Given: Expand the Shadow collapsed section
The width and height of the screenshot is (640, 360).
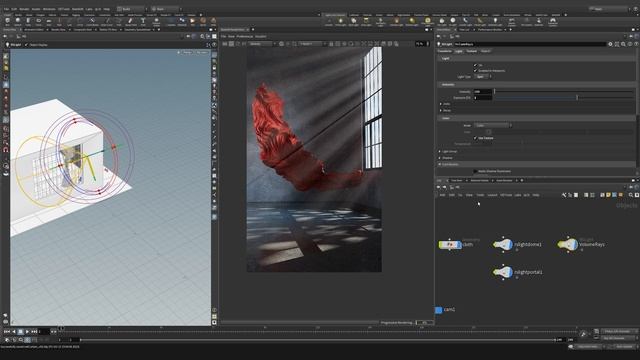Looking at the screenshot, I should click(439, 158).
